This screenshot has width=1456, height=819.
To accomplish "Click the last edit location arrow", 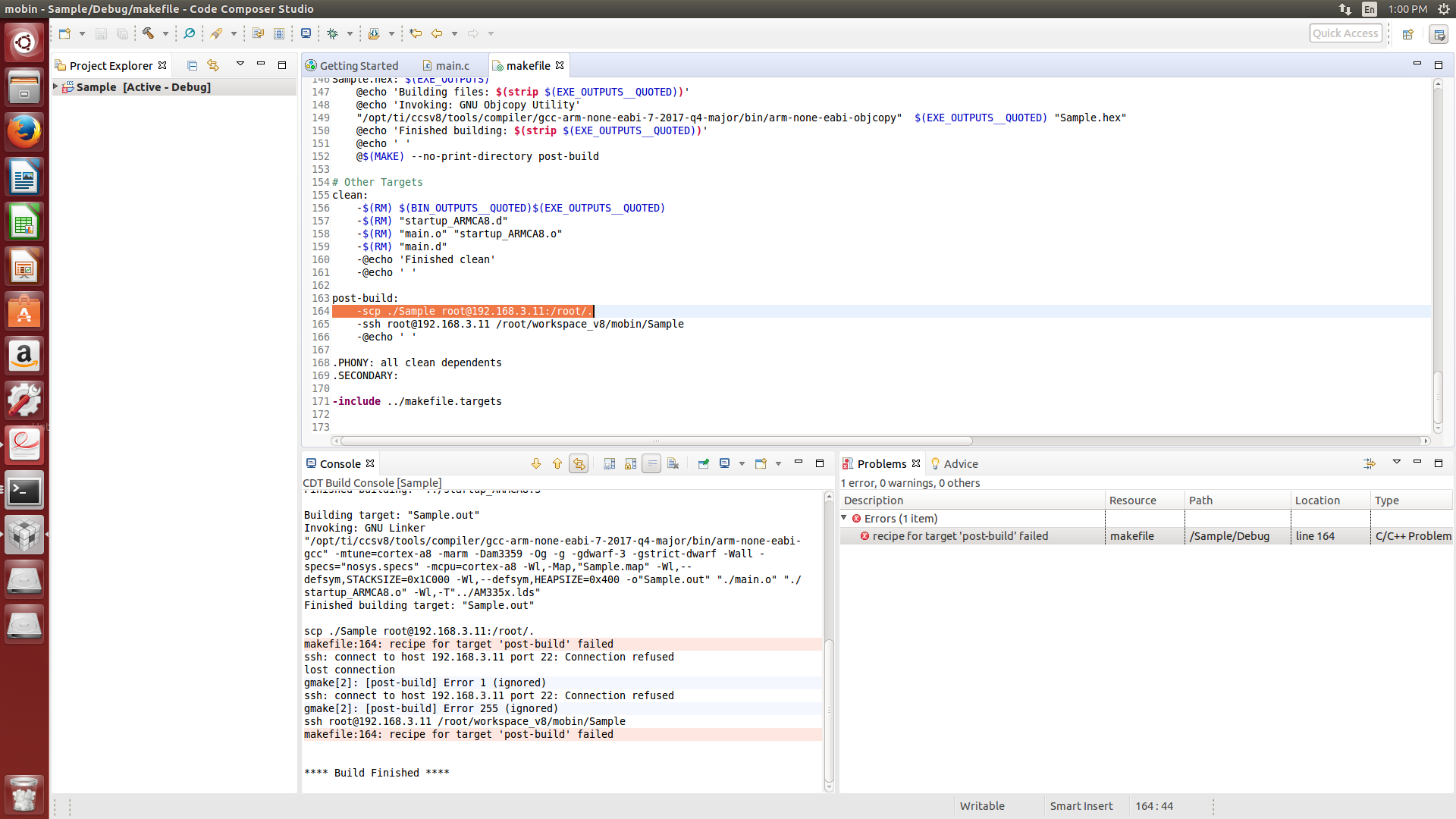I will tap(416, 33).
